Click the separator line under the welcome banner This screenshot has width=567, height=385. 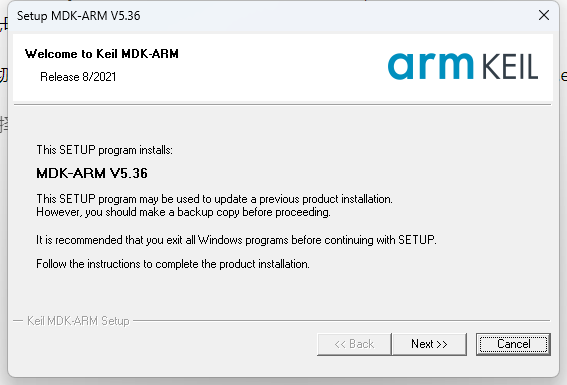[282, 104]
